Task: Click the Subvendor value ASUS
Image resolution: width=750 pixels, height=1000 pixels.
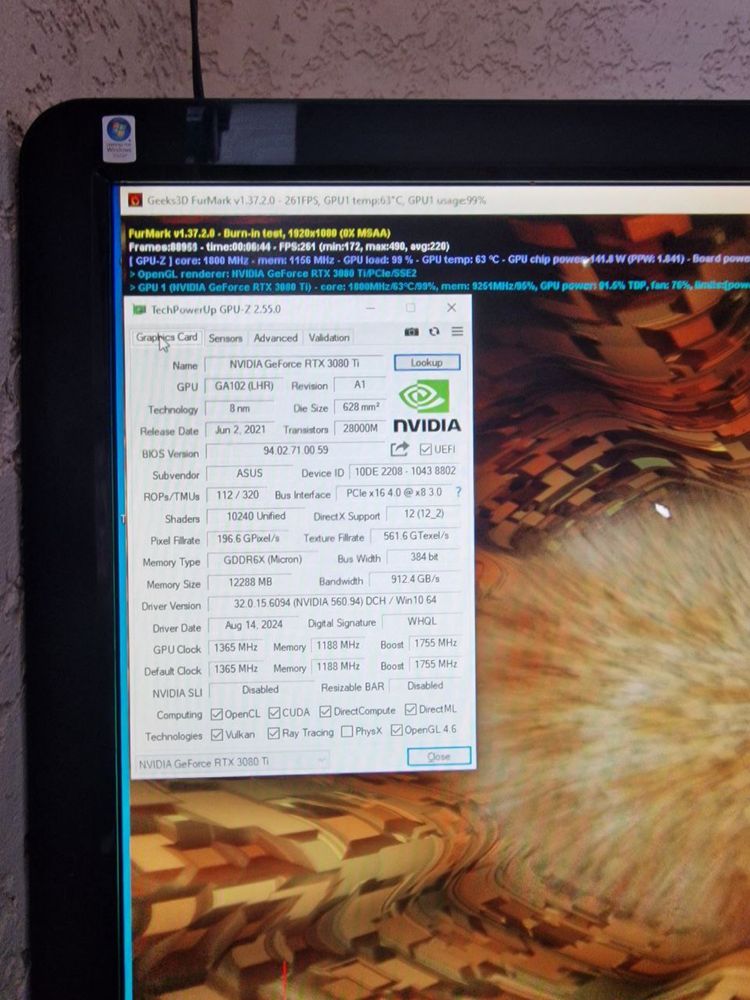Action: click(249, 473)
